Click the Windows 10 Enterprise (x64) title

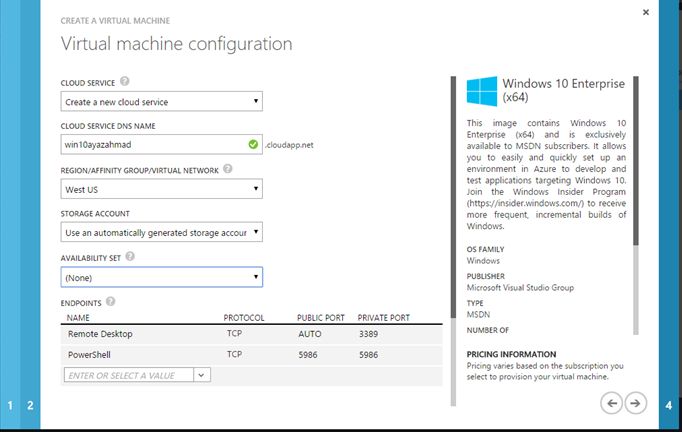(564, 90)
